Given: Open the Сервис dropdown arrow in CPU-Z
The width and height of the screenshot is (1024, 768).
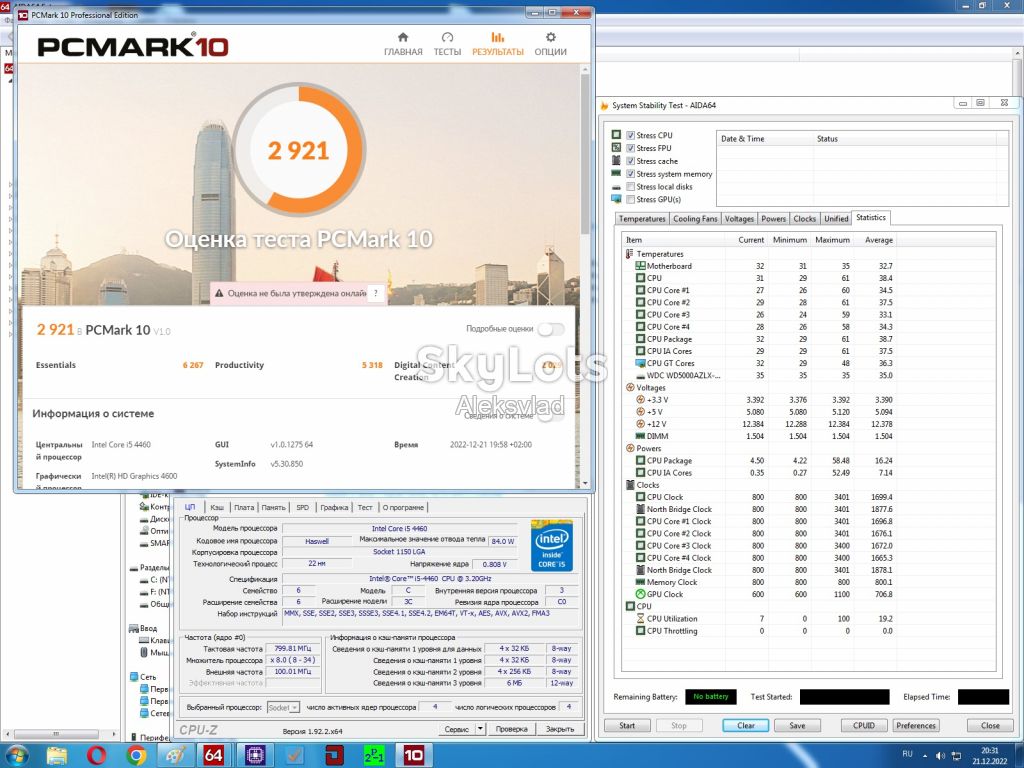Looking at the screenshot, I should click(x=480, y=729).
